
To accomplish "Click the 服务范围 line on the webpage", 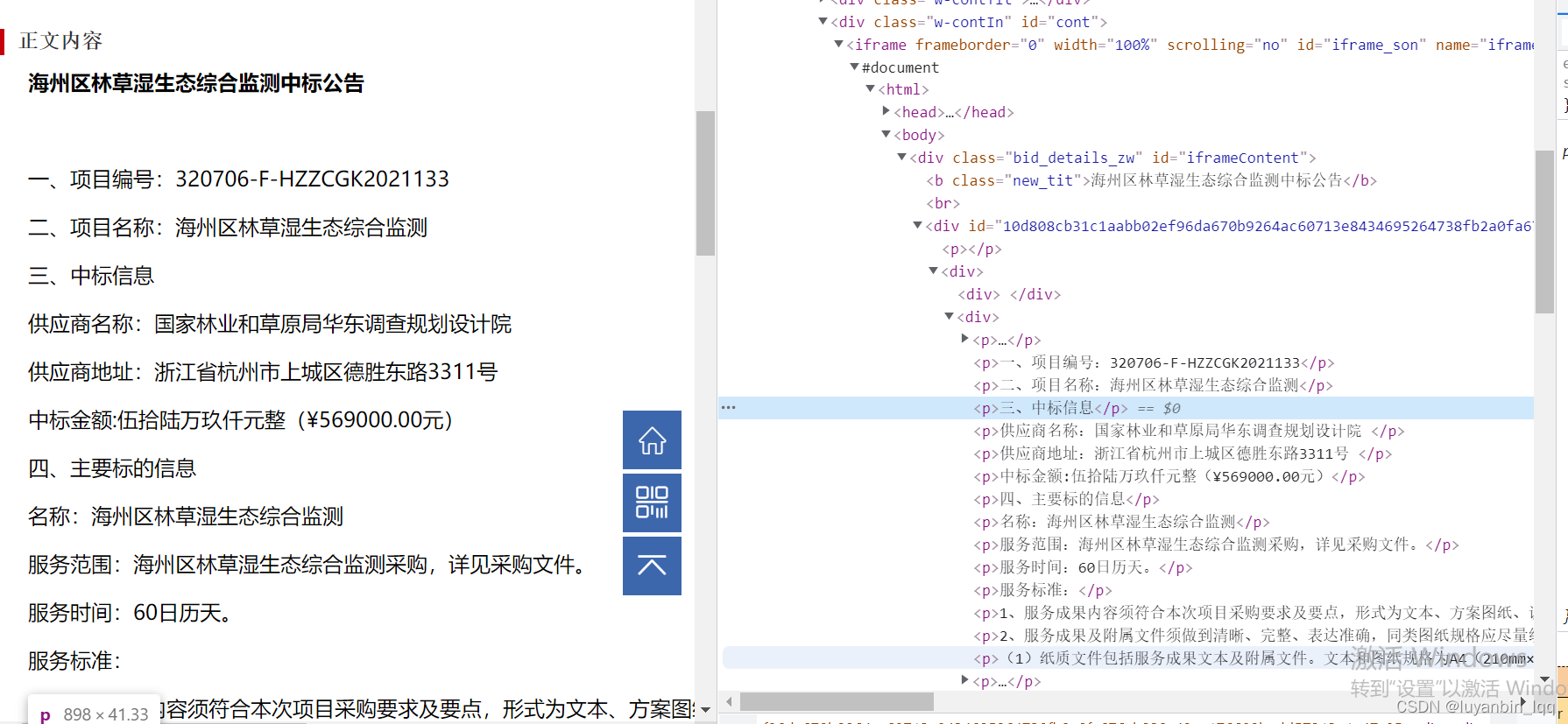I will [x=308, y=565].
